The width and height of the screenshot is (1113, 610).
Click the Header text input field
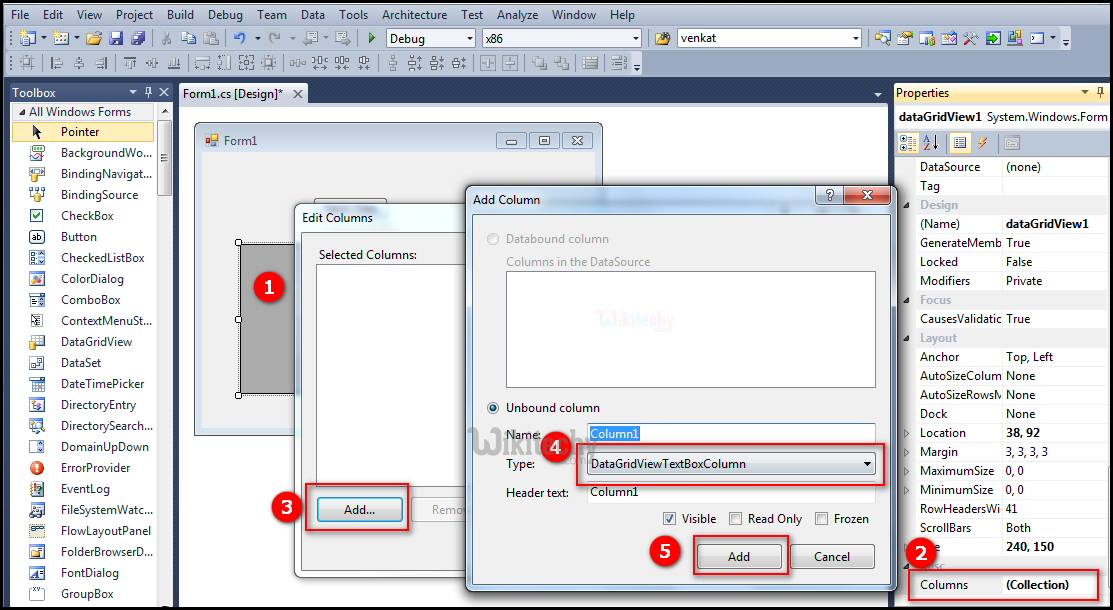pyautogui.click(x=730, y=492)
